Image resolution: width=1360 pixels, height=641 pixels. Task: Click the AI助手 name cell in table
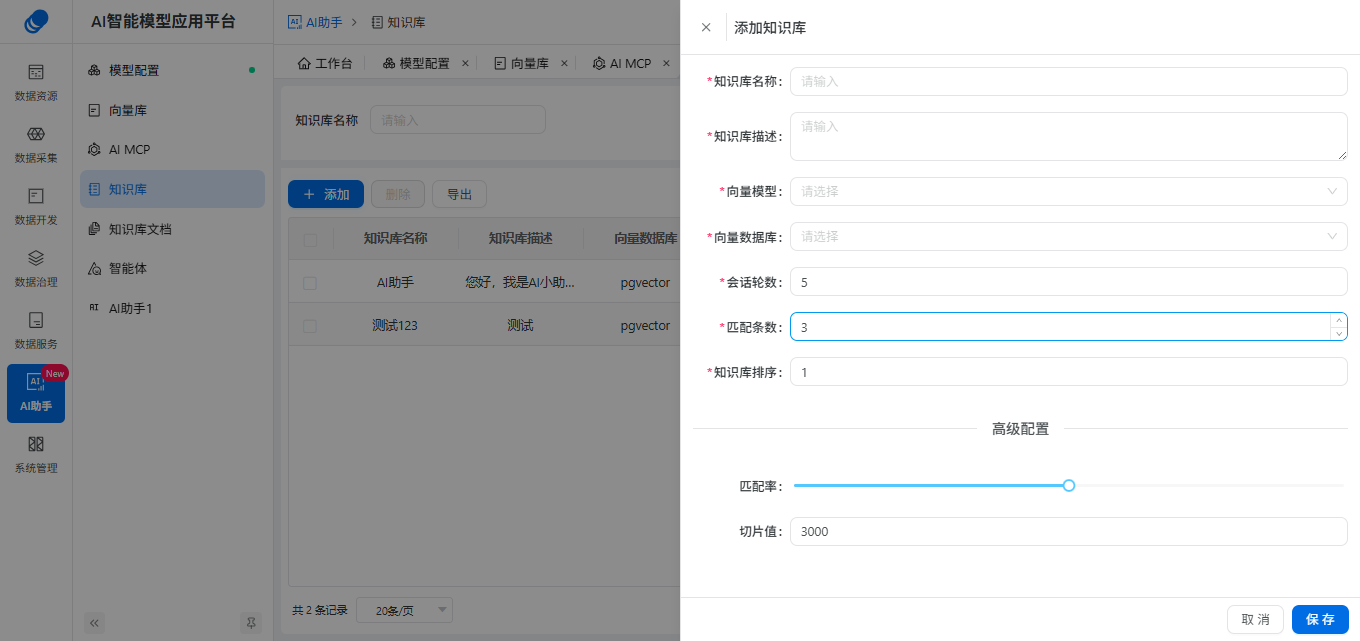[395, 283]
